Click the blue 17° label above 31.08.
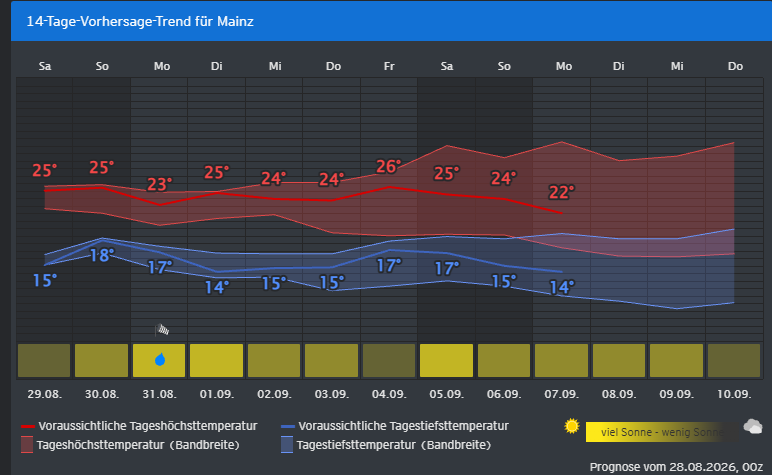 pos(160,267)
